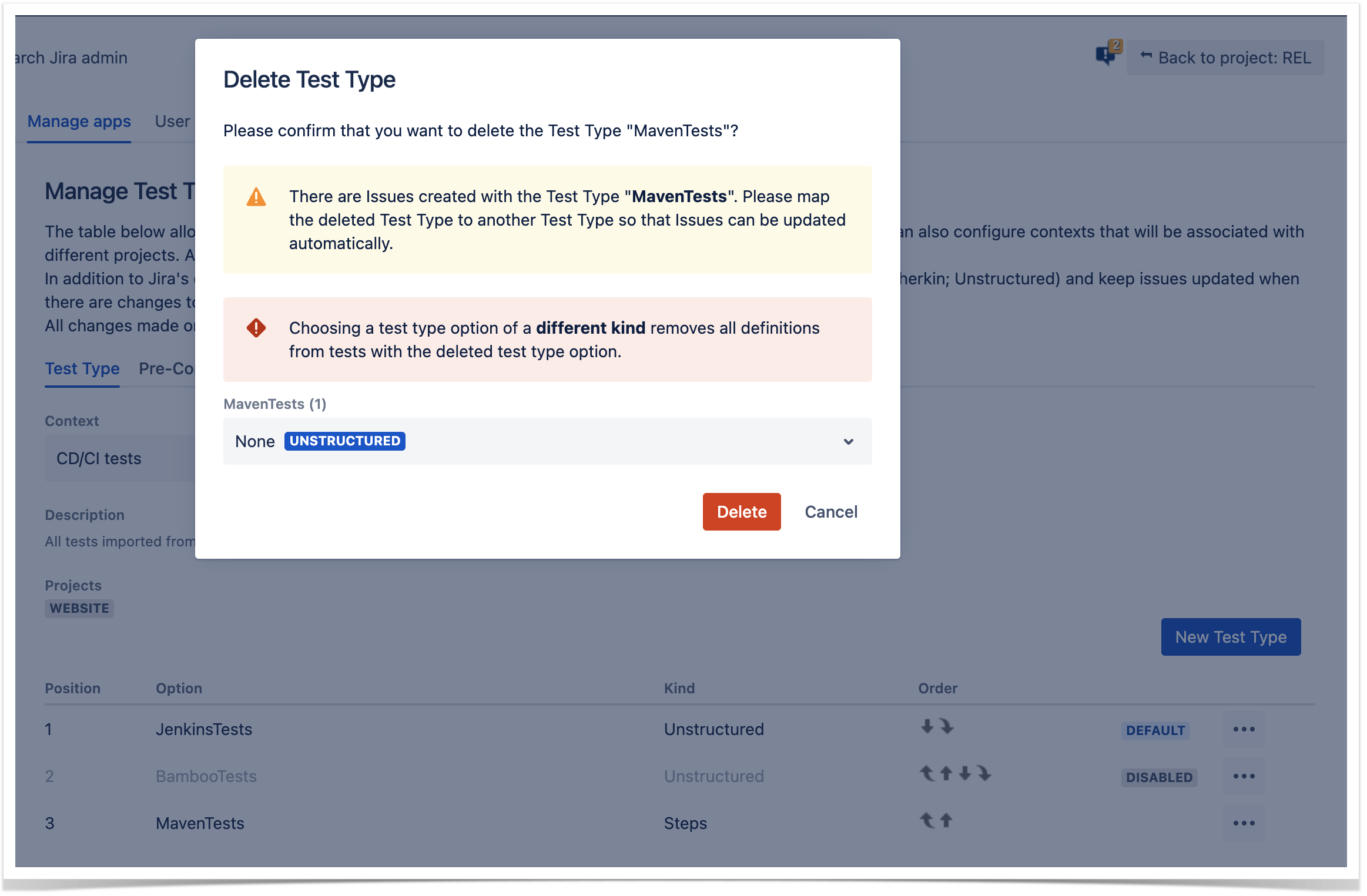Open the MavenTests mapping dropdown
1367x896 pixels.
click(547, 441)
